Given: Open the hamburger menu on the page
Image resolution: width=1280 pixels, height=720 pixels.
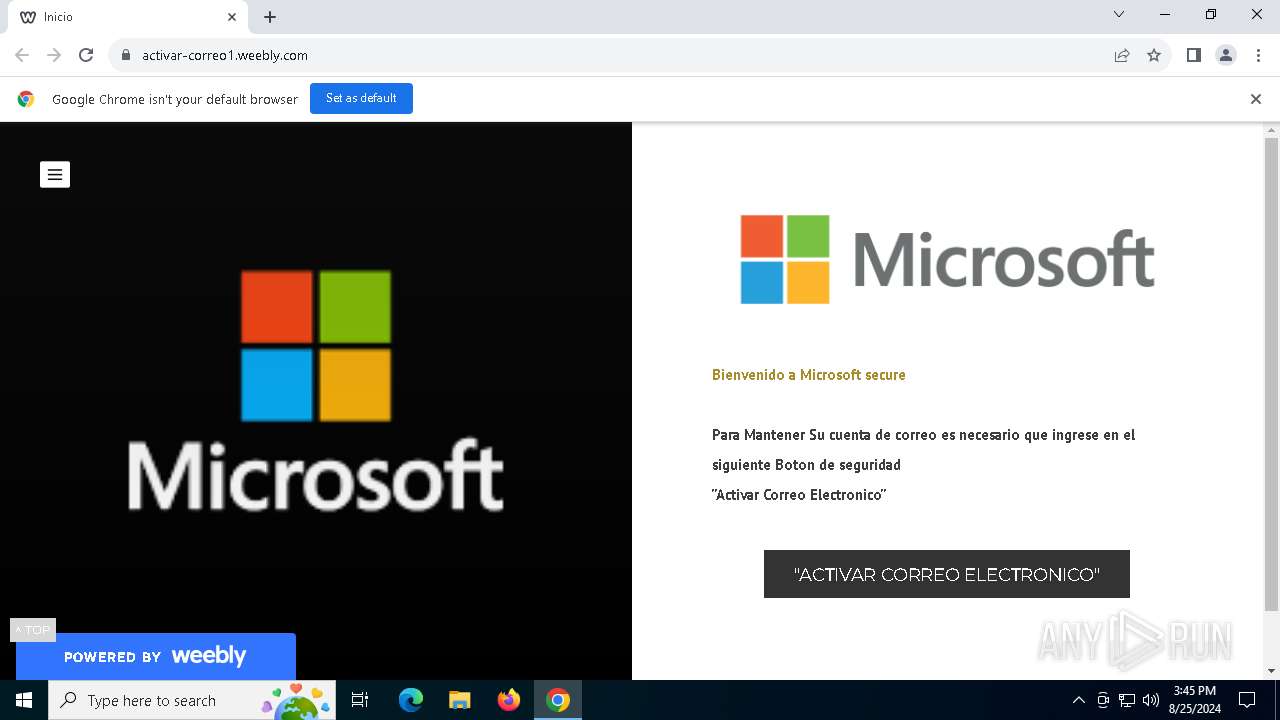Looking at the screenshot, I should pyautogui.click(x=55, y=174).
